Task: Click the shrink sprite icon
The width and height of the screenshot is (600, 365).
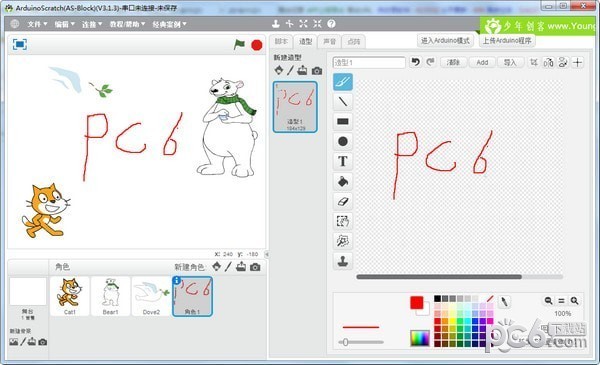Action: coord(317,24)
